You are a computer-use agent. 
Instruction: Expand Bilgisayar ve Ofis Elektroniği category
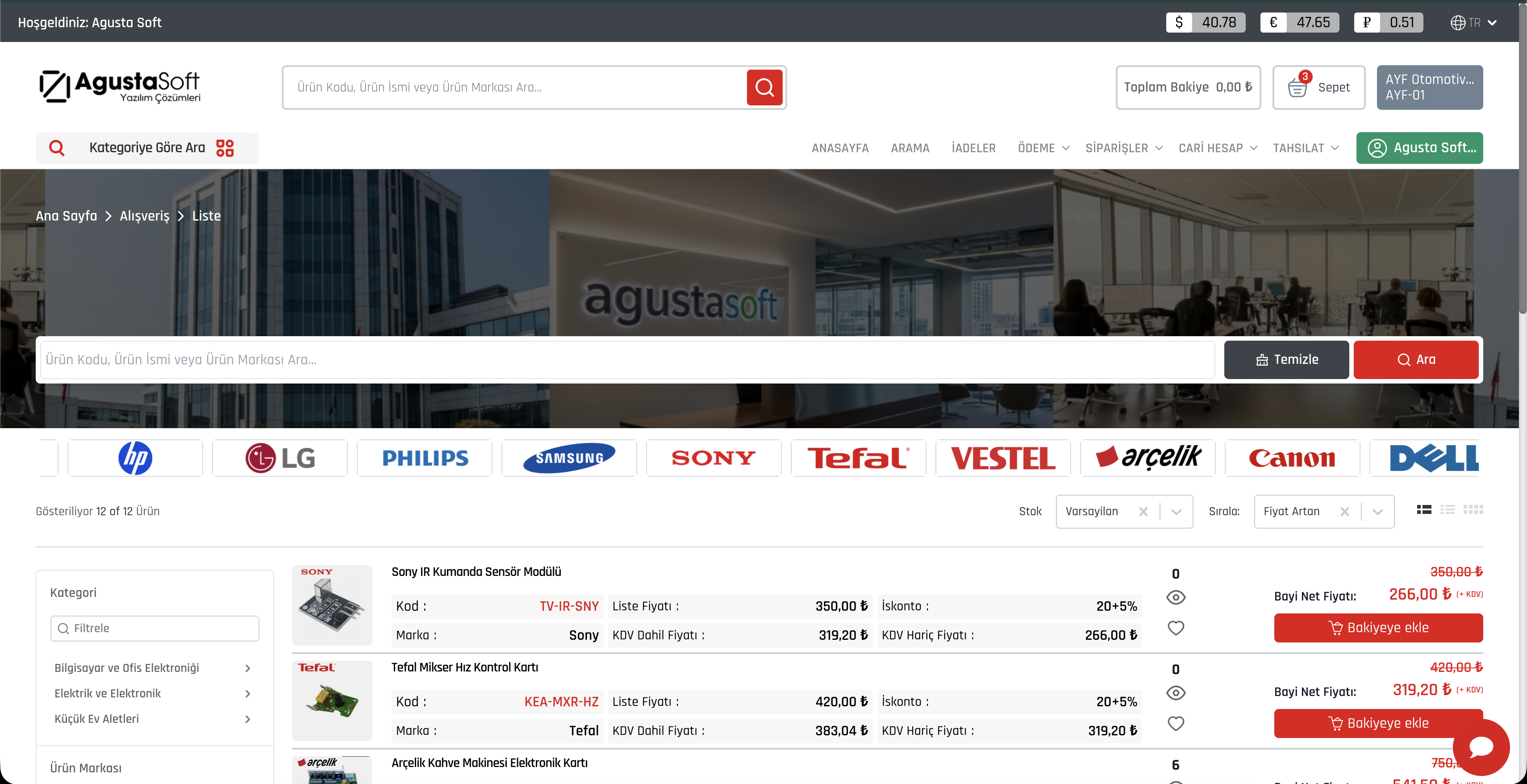pyautogui.click(x=248, y=668)
